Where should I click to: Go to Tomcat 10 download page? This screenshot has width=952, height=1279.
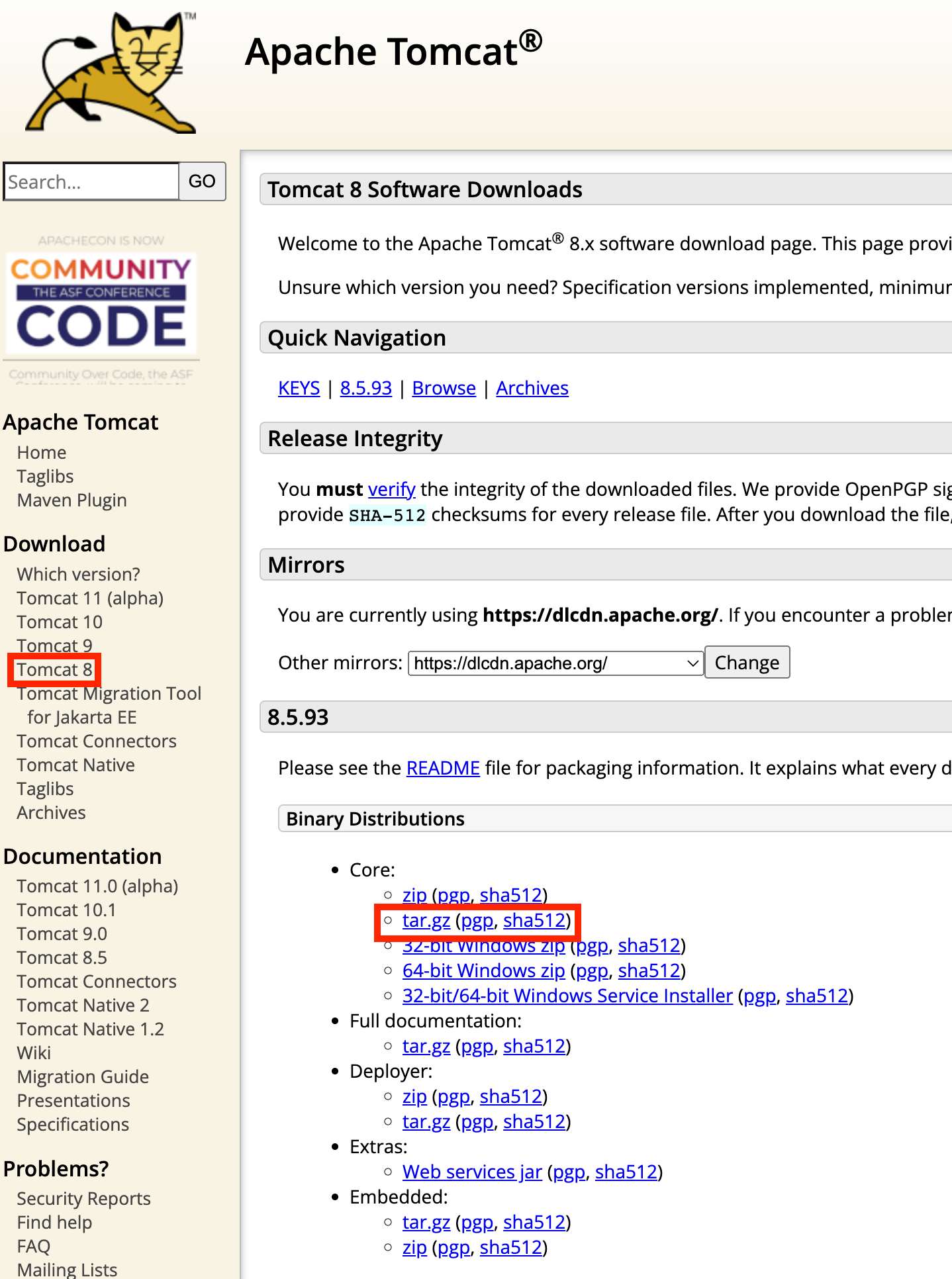pyautogui.click(x=60, y=622)
